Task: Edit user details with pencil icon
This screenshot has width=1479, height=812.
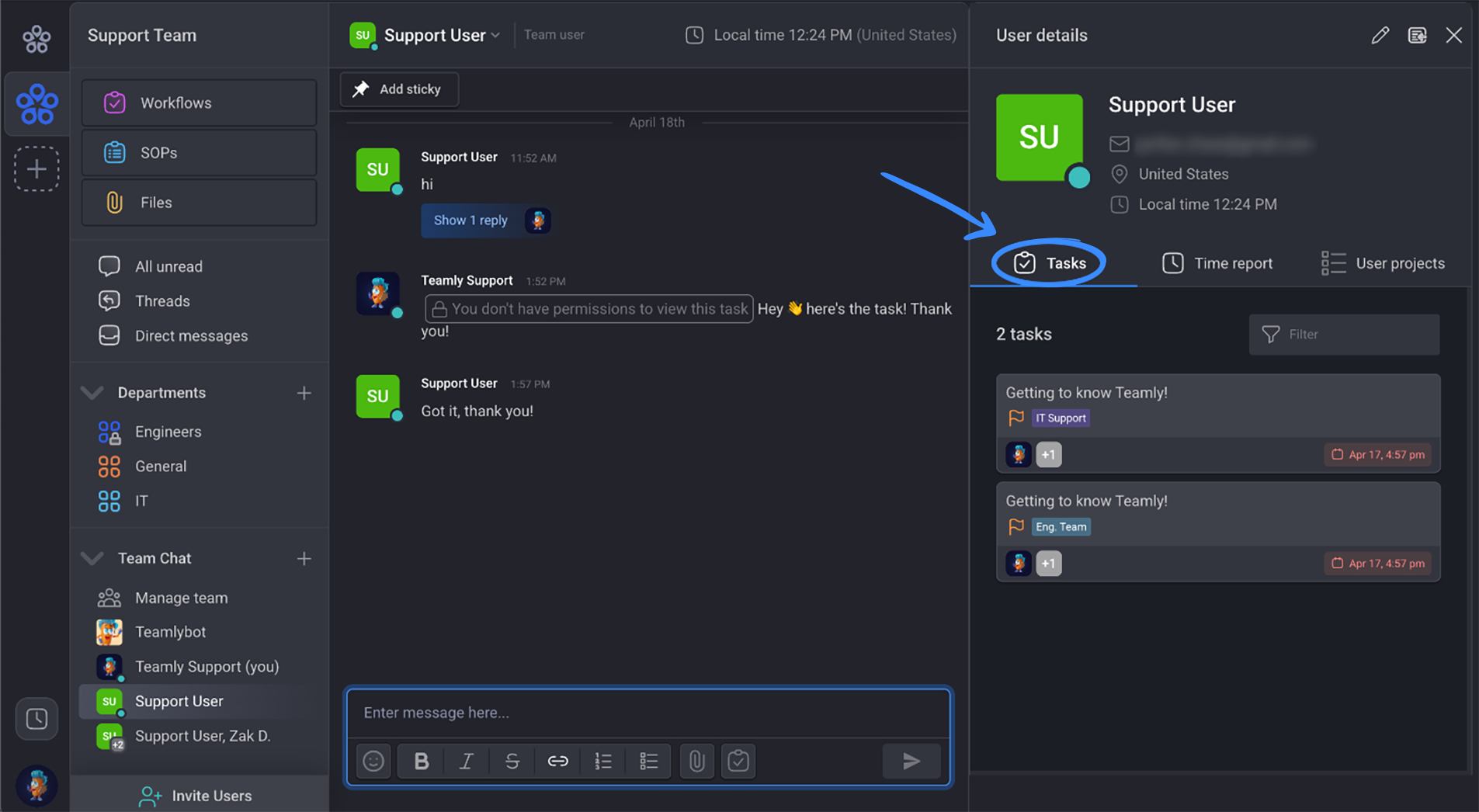Action: 1380,35
